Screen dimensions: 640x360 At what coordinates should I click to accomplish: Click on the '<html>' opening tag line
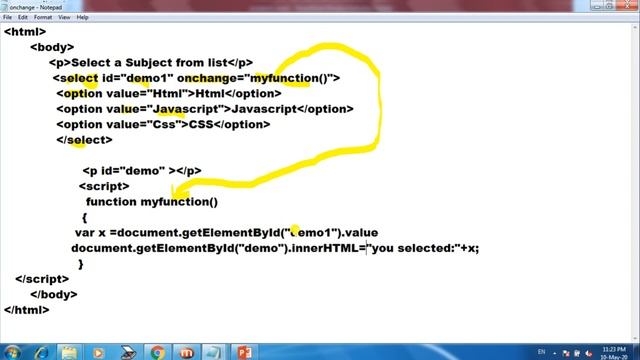coord(25,31)
